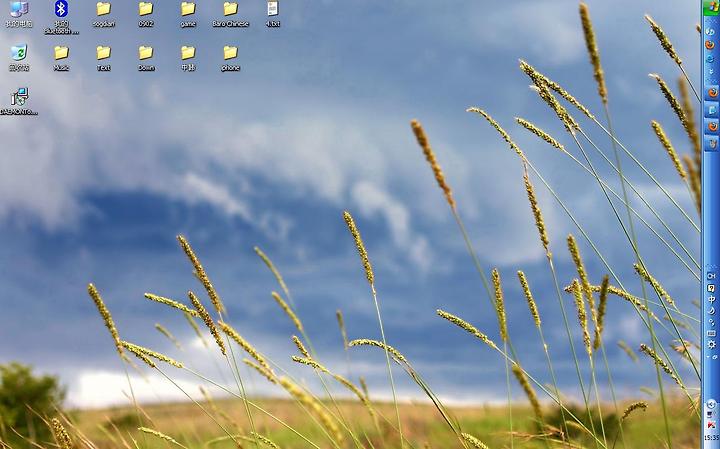Screen dimensions: 720x449
Task: Select the Bluetooth places desktop icon
Action: coord(61,17)
